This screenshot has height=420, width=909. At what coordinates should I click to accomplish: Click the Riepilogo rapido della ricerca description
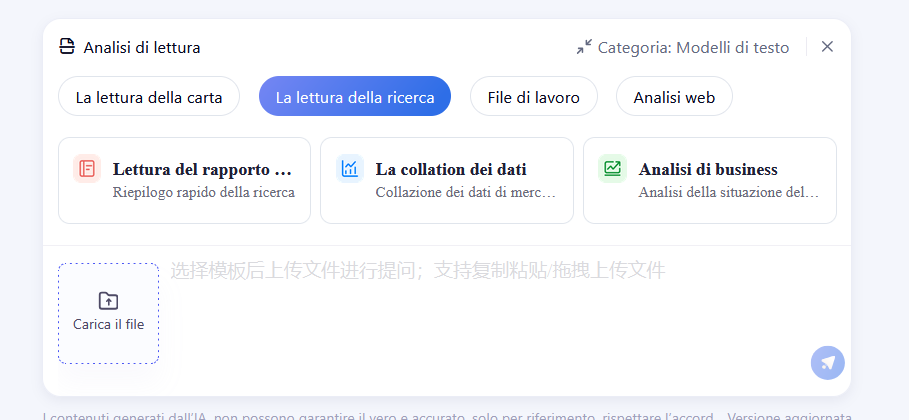coord(204,192)
